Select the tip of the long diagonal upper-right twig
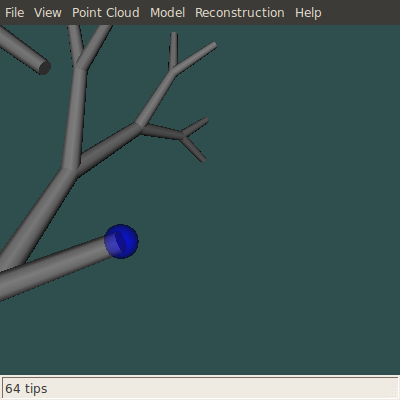400x400 pixels. coord(214,45)
